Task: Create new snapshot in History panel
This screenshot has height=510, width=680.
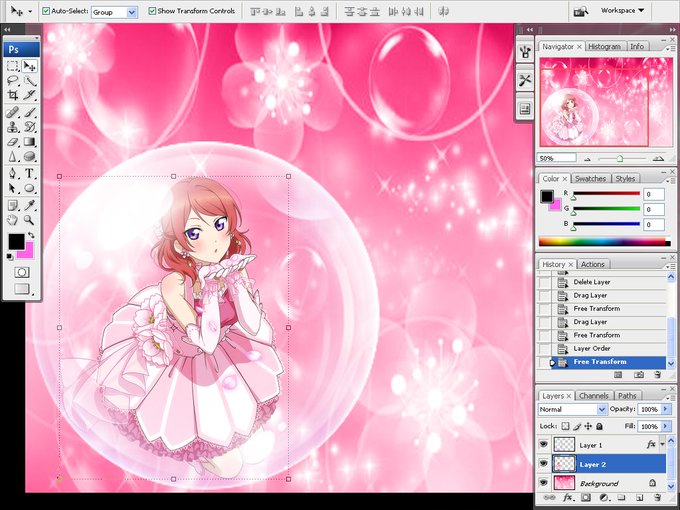Action: pos(639,375)
